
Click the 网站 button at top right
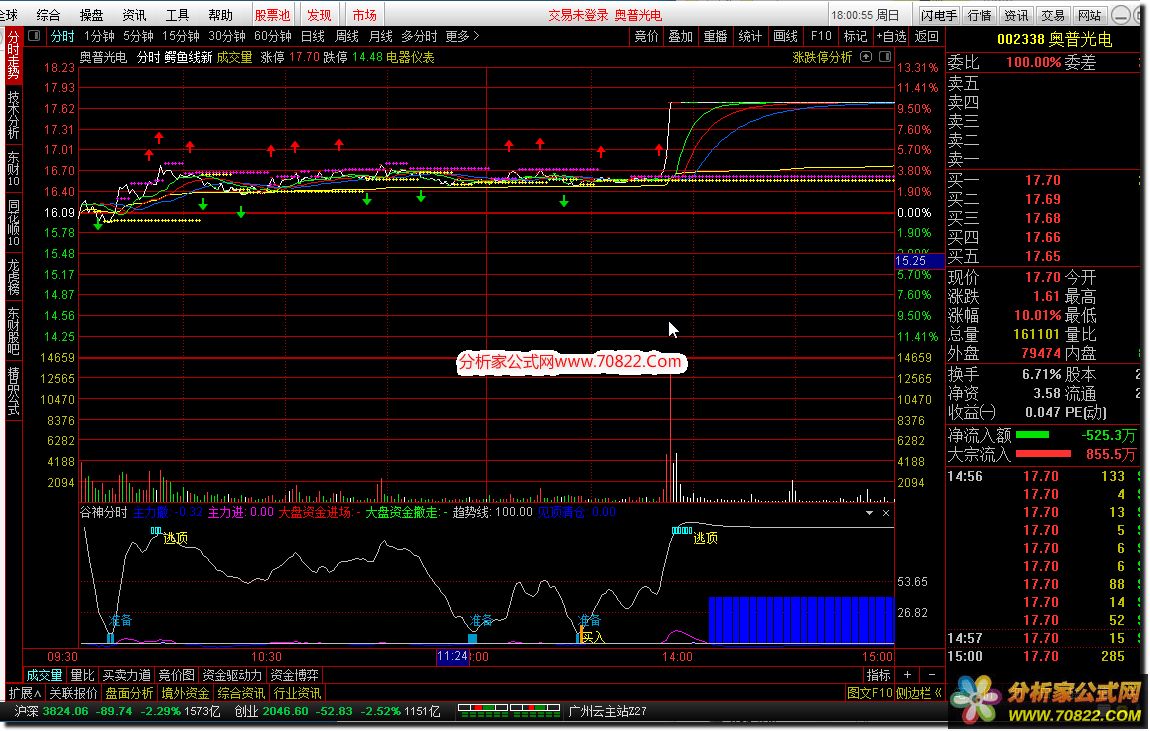click(1090, 15)
